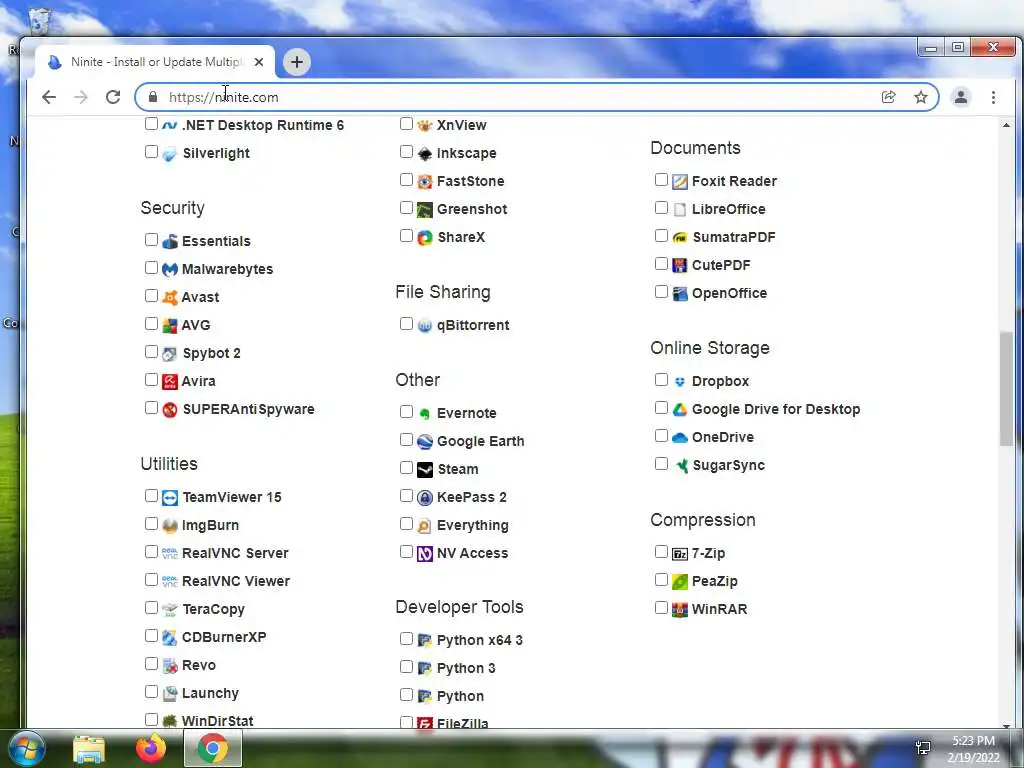Open the Chrome share page icon
This screenshot has width=1024, height=768.
(x=888, y=97)
